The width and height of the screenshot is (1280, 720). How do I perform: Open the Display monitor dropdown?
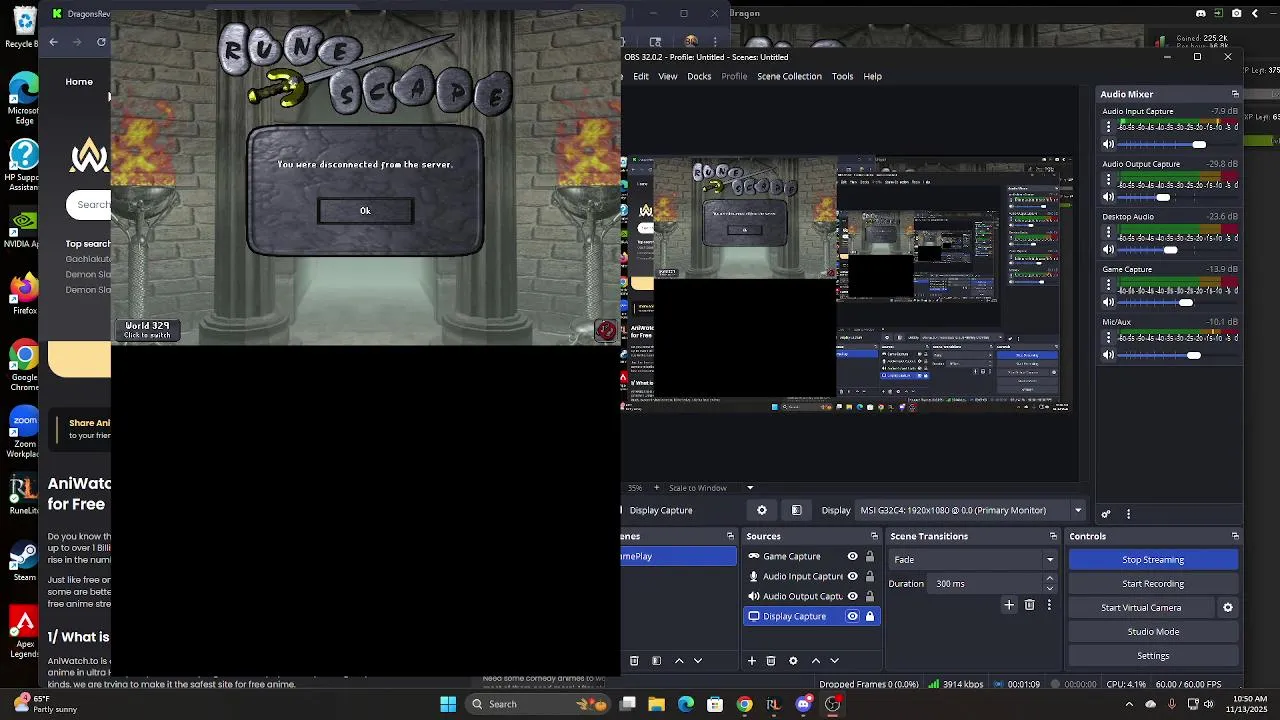971,510
